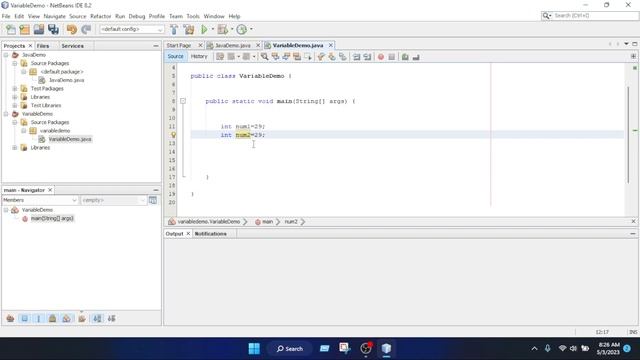
Task: Click the Profile Project toolbar icon
Action: point(242,29)
